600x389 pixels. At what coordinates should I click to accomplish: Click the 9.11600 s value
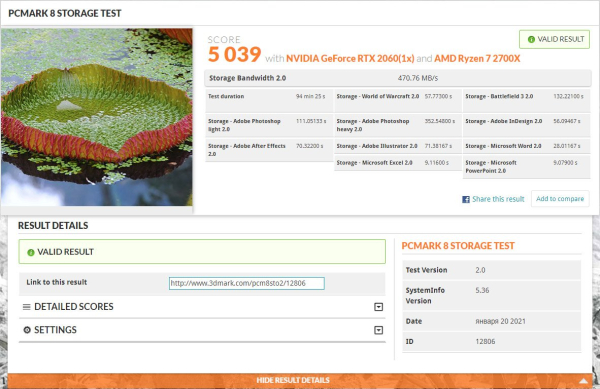tap(437, 163)
